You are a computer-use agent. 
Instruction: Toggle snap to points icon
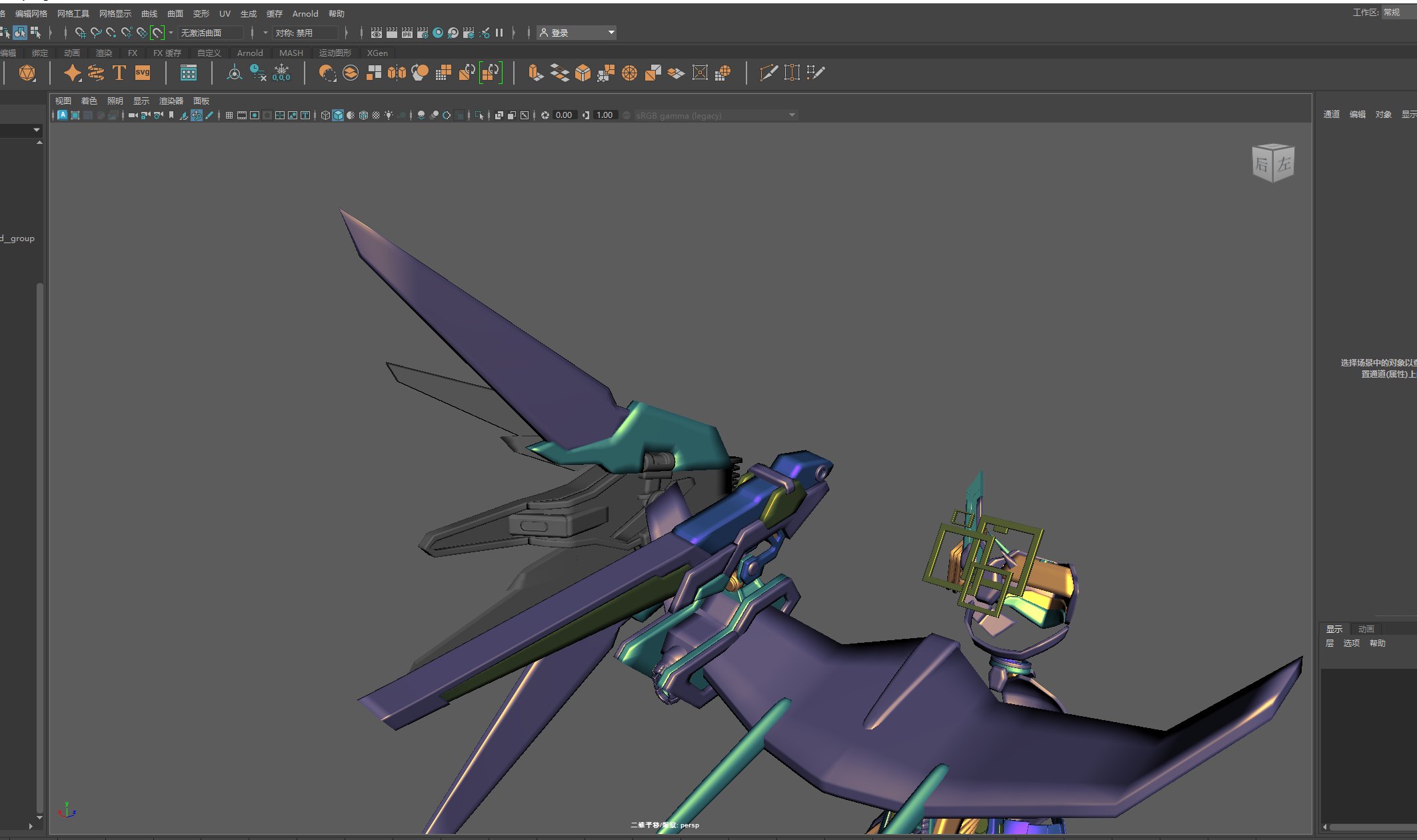pos(111,33)
